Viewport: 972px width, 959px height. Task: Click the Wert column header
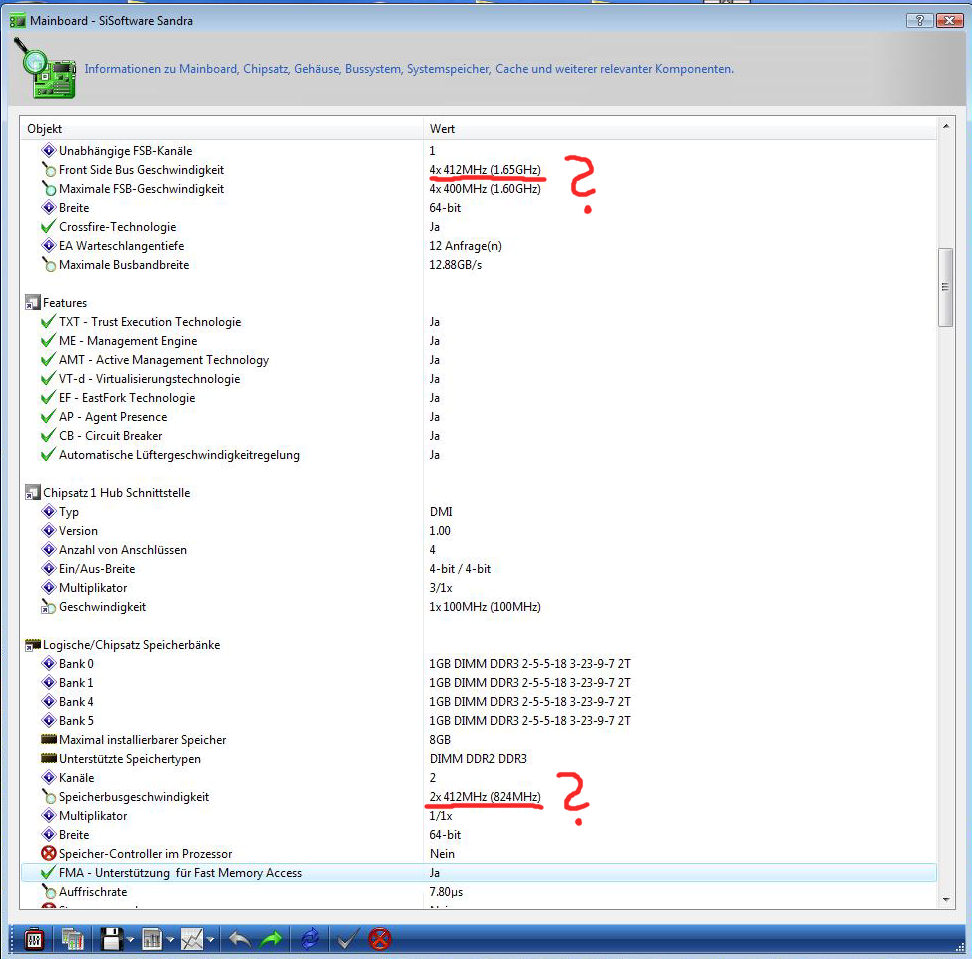click(x=680, y=128)
